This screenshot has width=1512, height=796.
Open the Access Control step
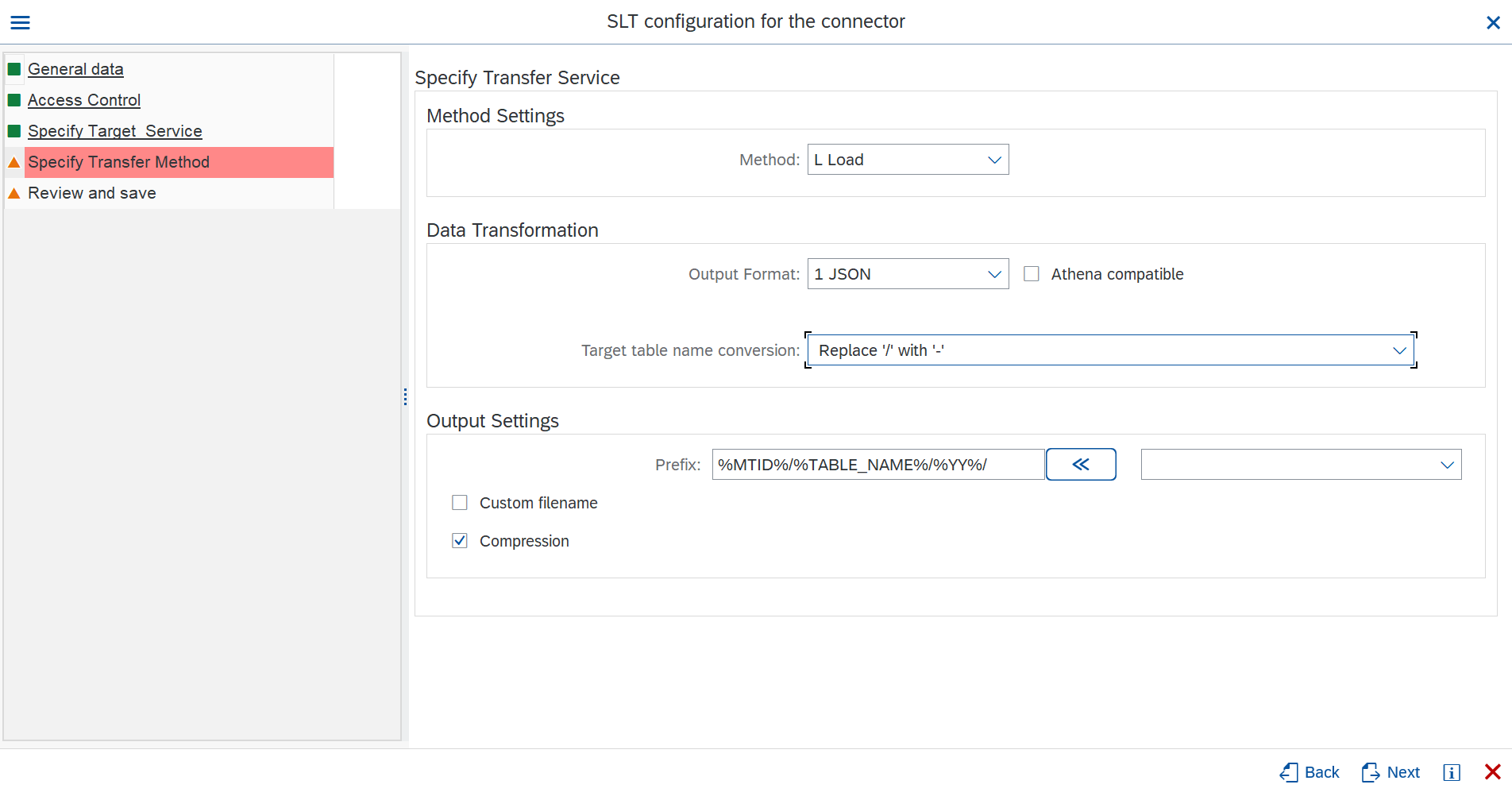tap(84, 100)
